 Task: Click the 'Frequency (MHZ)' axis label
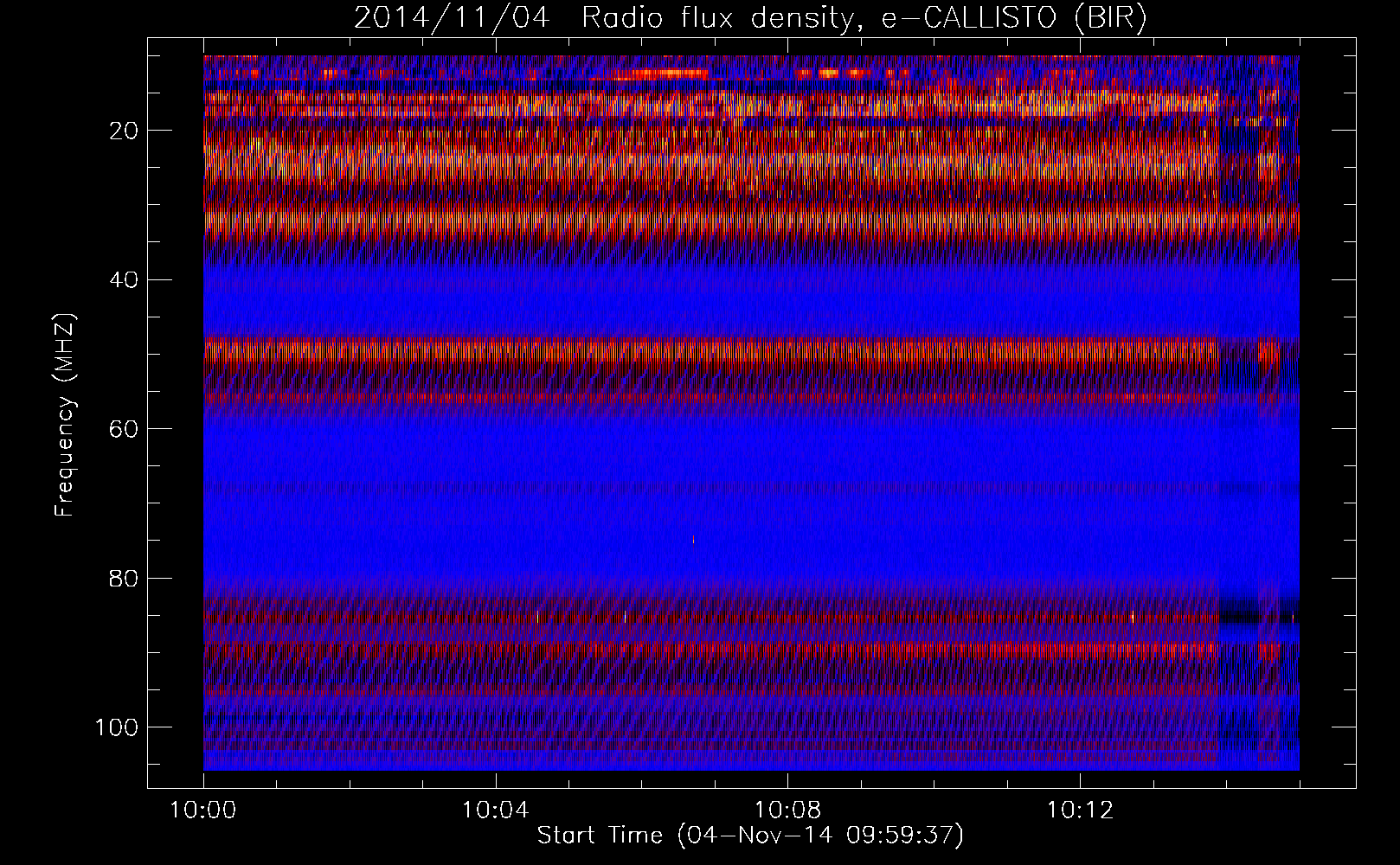[66, 415]
